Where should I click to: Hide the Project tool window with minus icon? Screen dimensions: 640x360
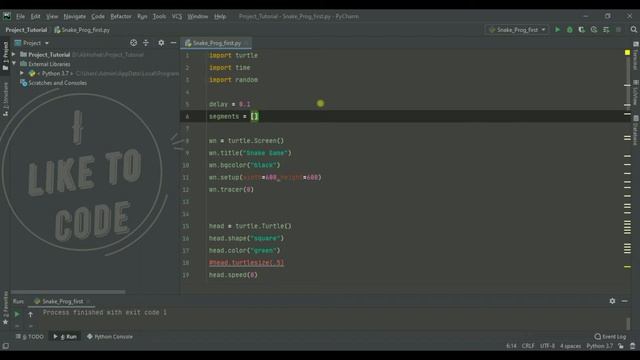(173, 43)
